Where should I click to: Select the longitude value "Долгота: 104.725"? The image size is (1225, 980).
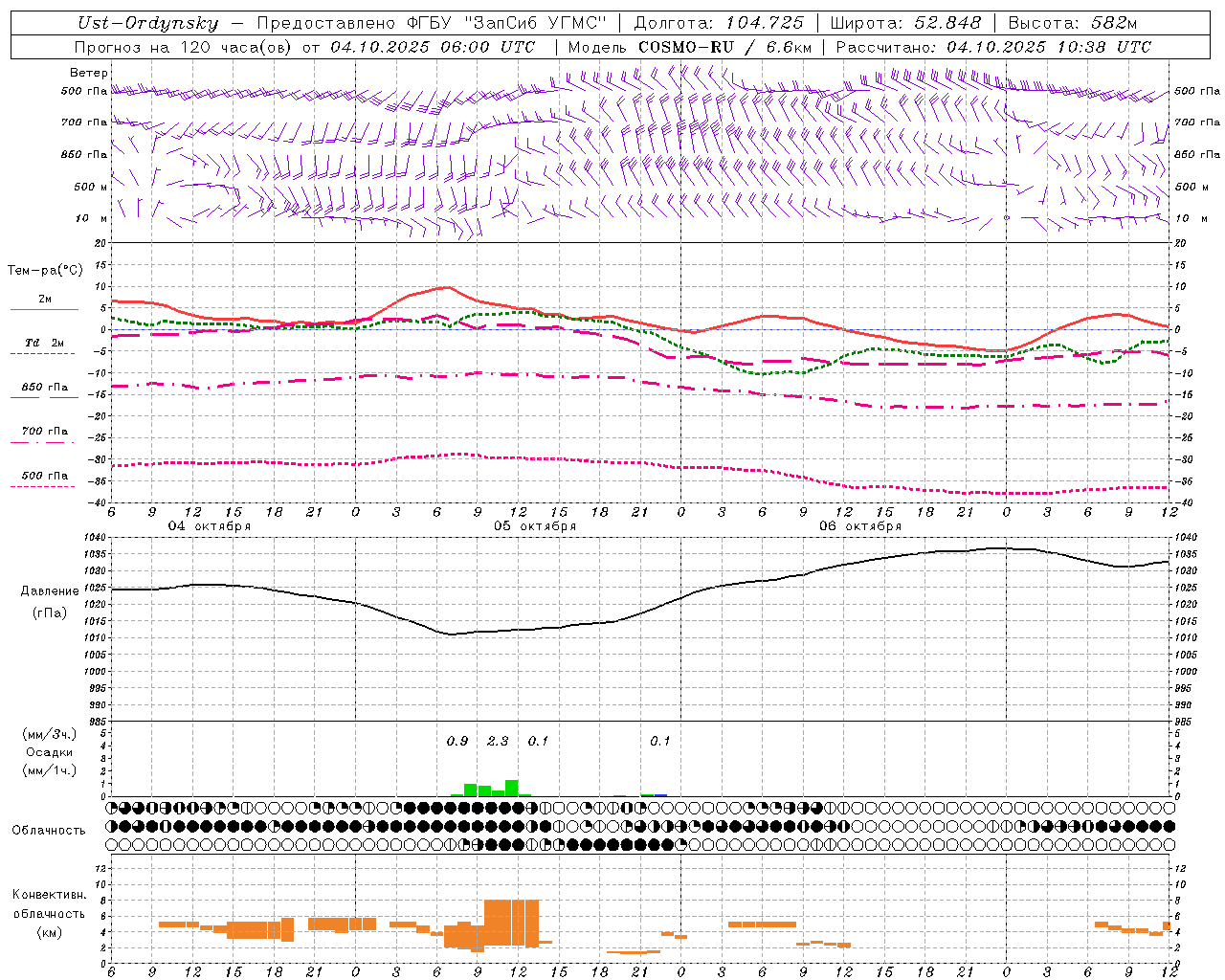[719, 24]
